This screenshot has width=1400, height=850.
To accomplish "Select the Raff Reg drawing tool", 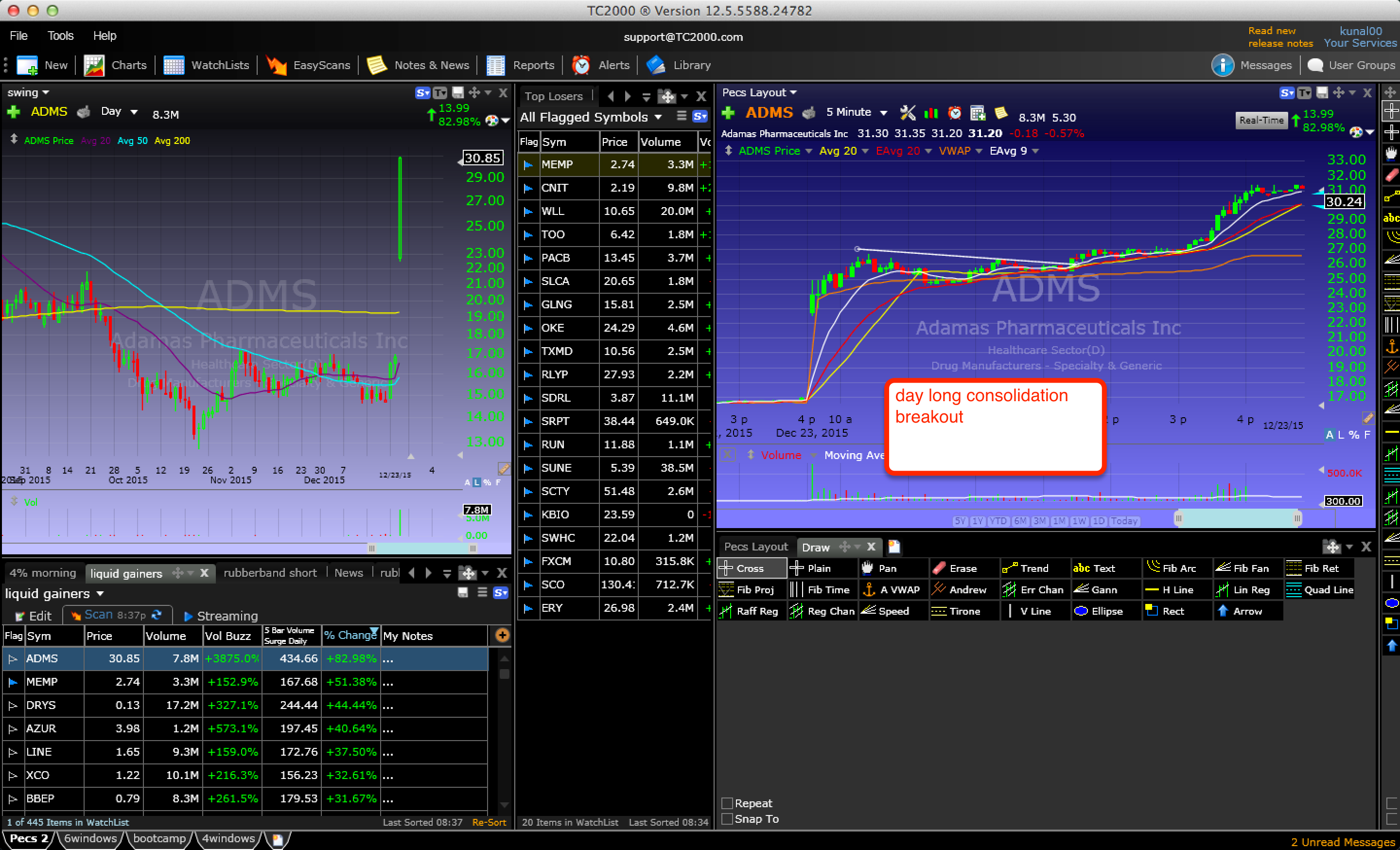I will coord(750,611).
